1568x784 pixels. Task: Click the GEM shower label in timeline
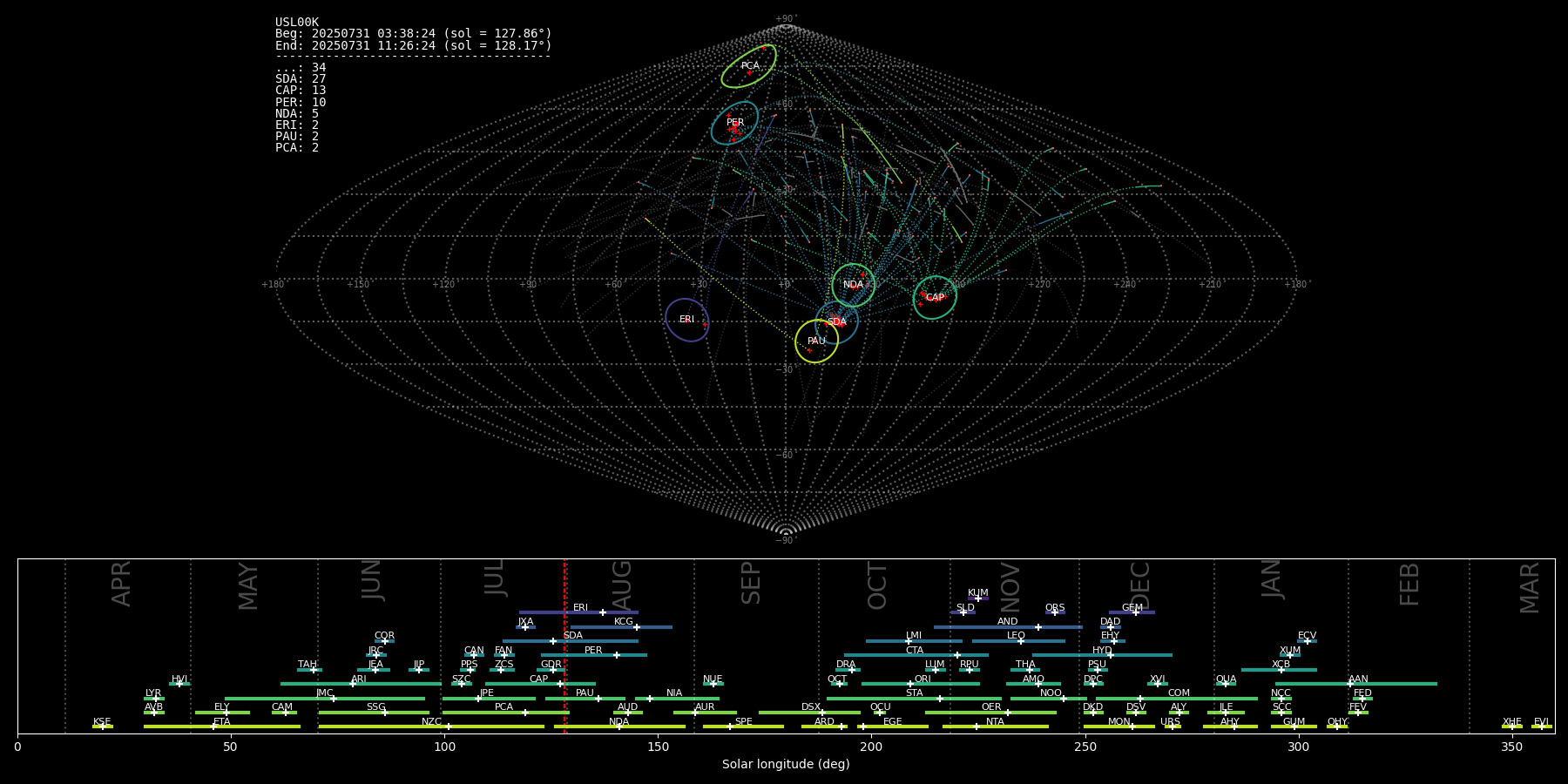pyautogui.click(x=1132, y=608)
